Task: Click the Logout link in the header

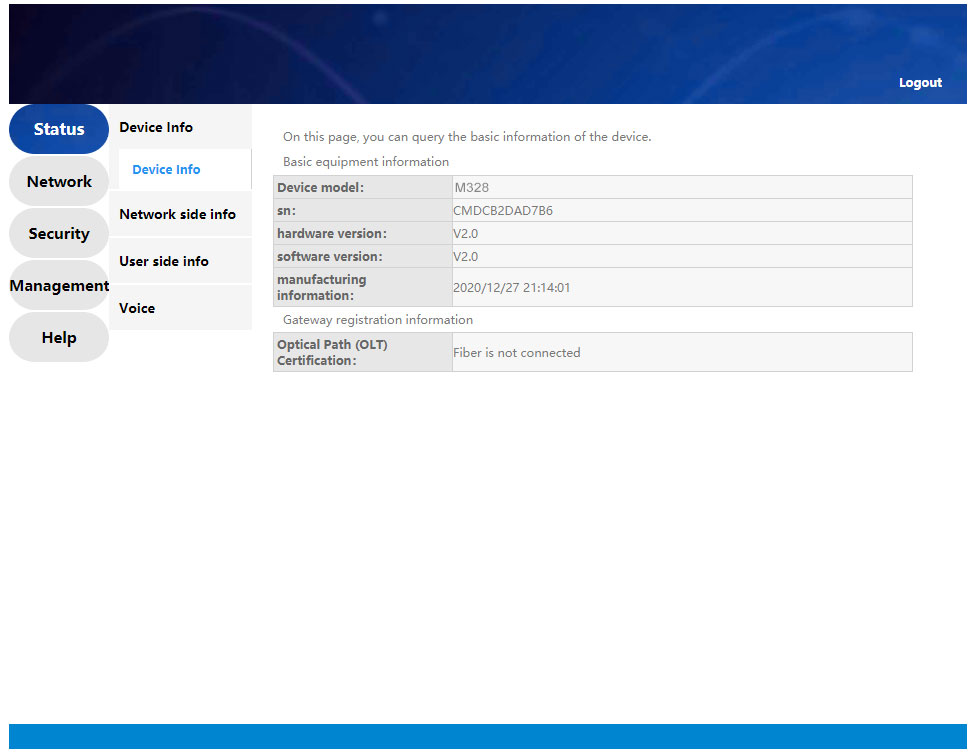Action: pos(919,83)
